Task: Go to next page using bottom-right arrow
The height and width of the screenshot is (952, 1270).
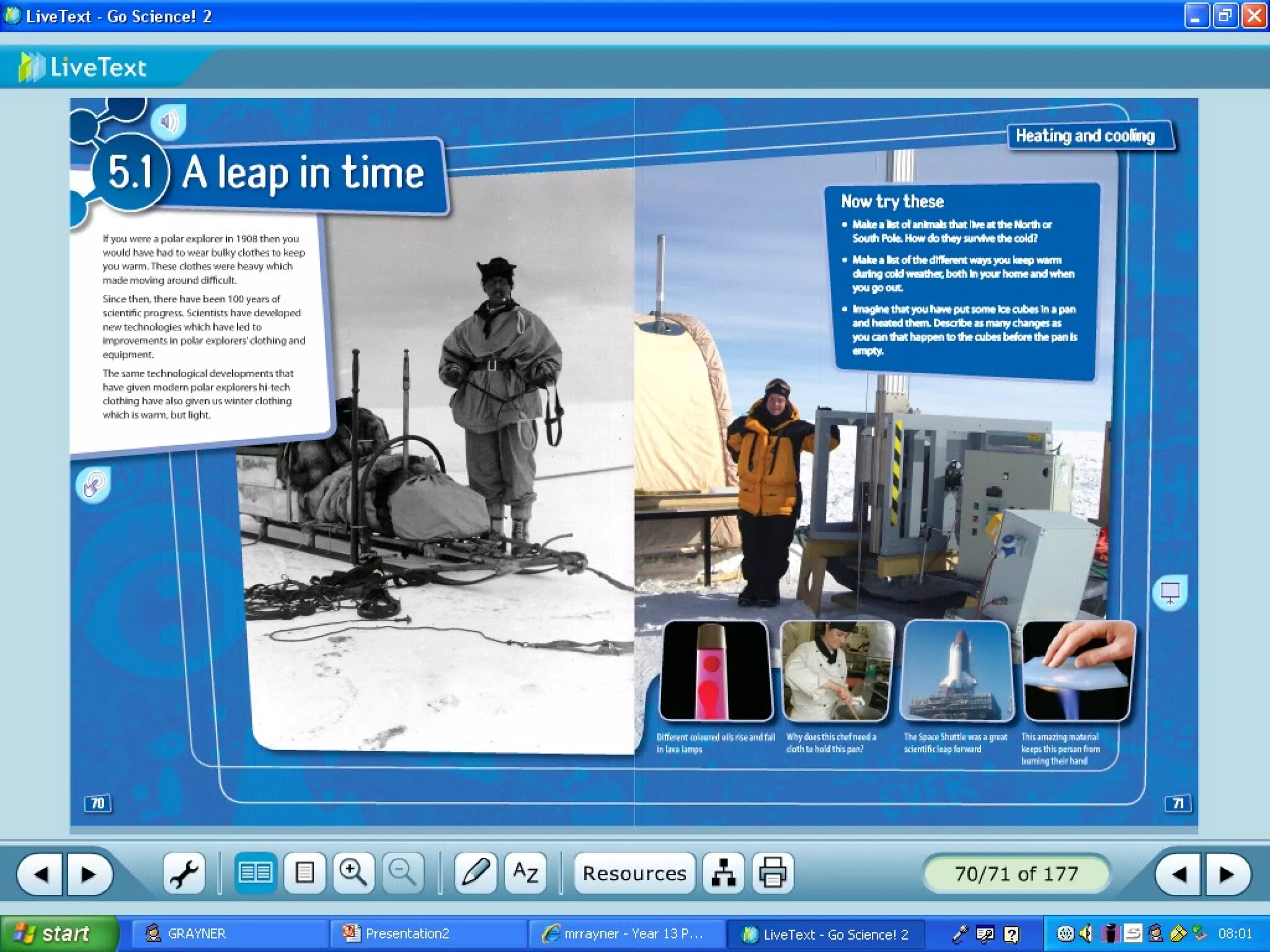Action: (x=1227, y=875)
